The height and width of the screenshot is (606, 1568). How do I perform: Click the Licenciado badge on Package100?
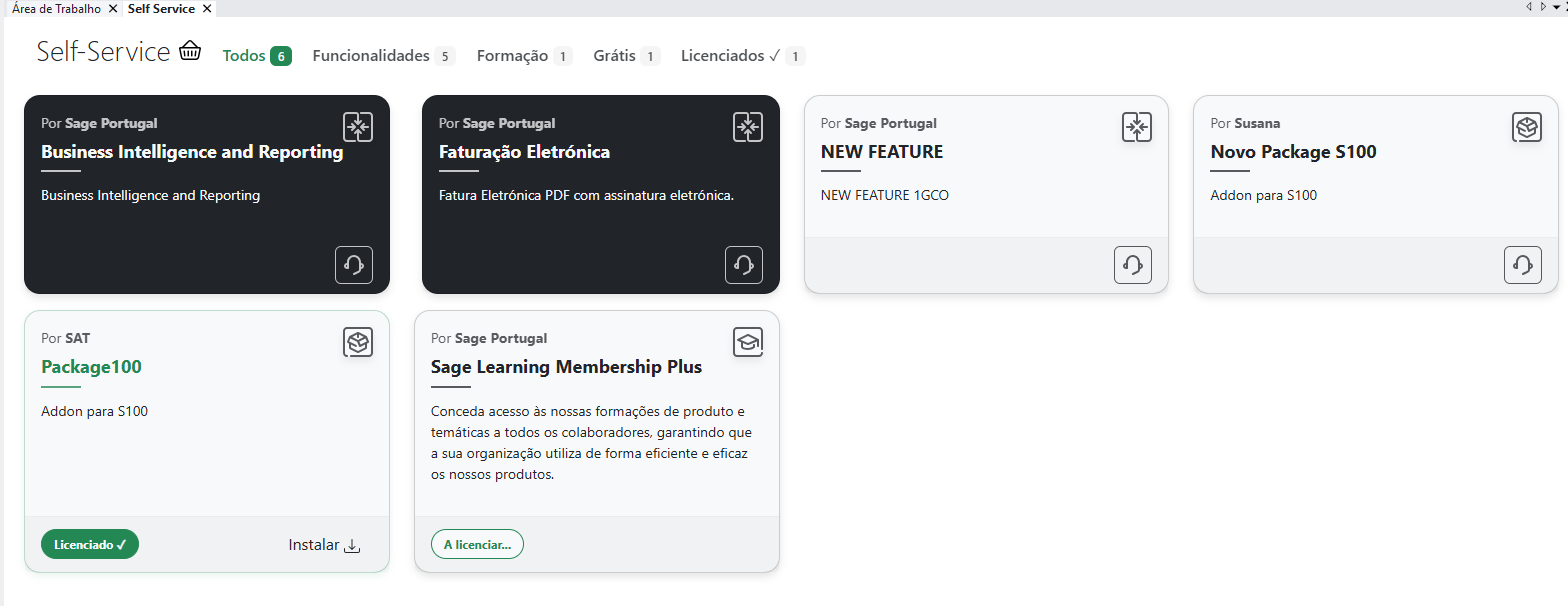(x=90, y=544)
